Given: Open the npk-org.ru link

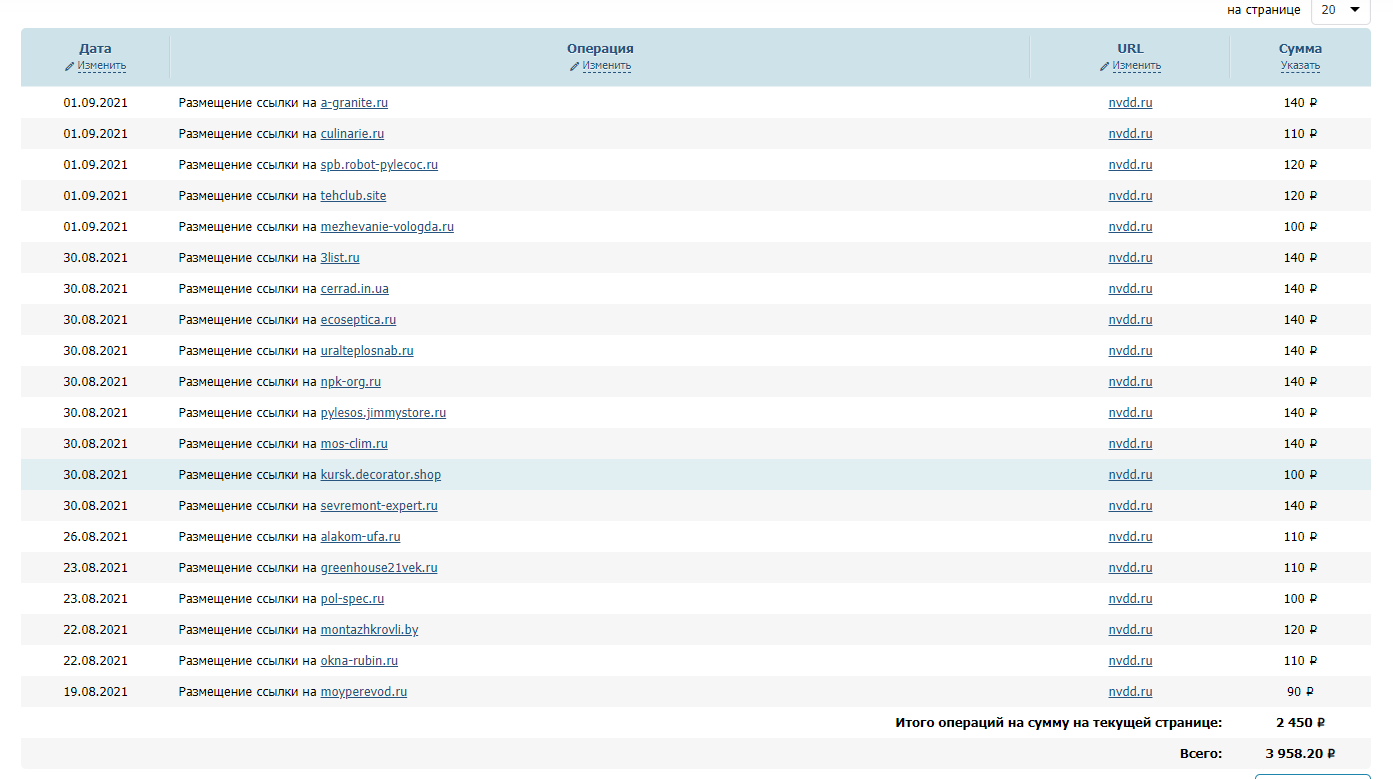Looking at the screenshot, I should [351, 382].
